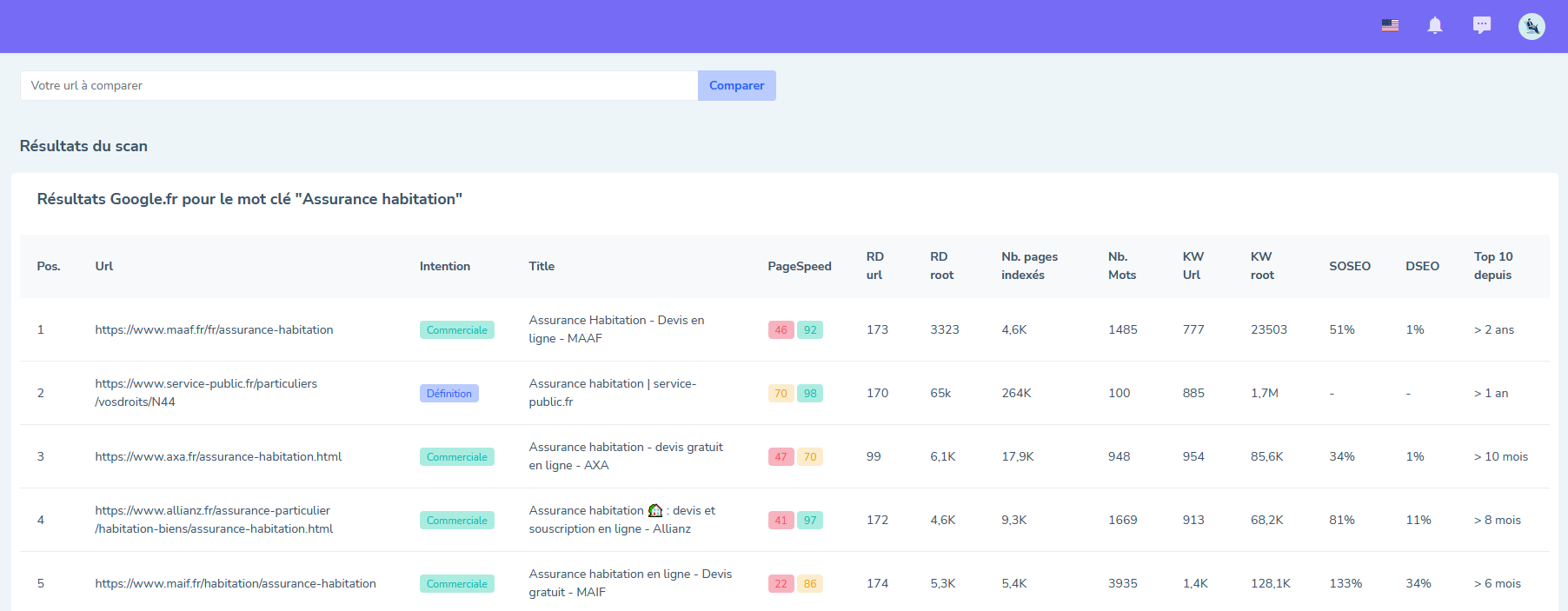
Task: Open the maaf.fr assurance-habitation URL
Action: point(215,329)
